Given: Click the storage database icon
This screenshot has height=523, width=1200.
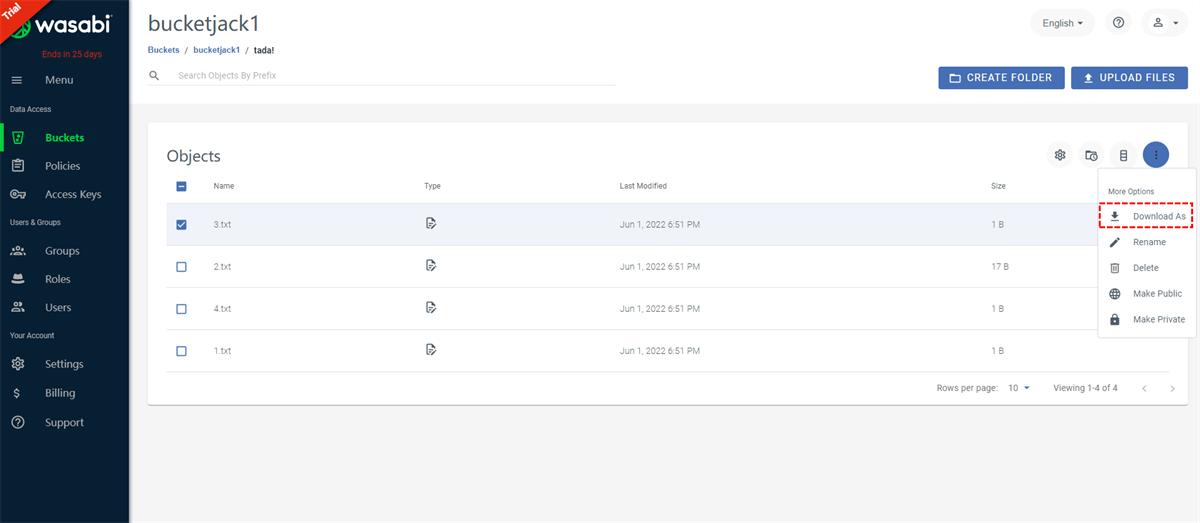Looking at the screenshot, I should click(x=1123, y=155).
